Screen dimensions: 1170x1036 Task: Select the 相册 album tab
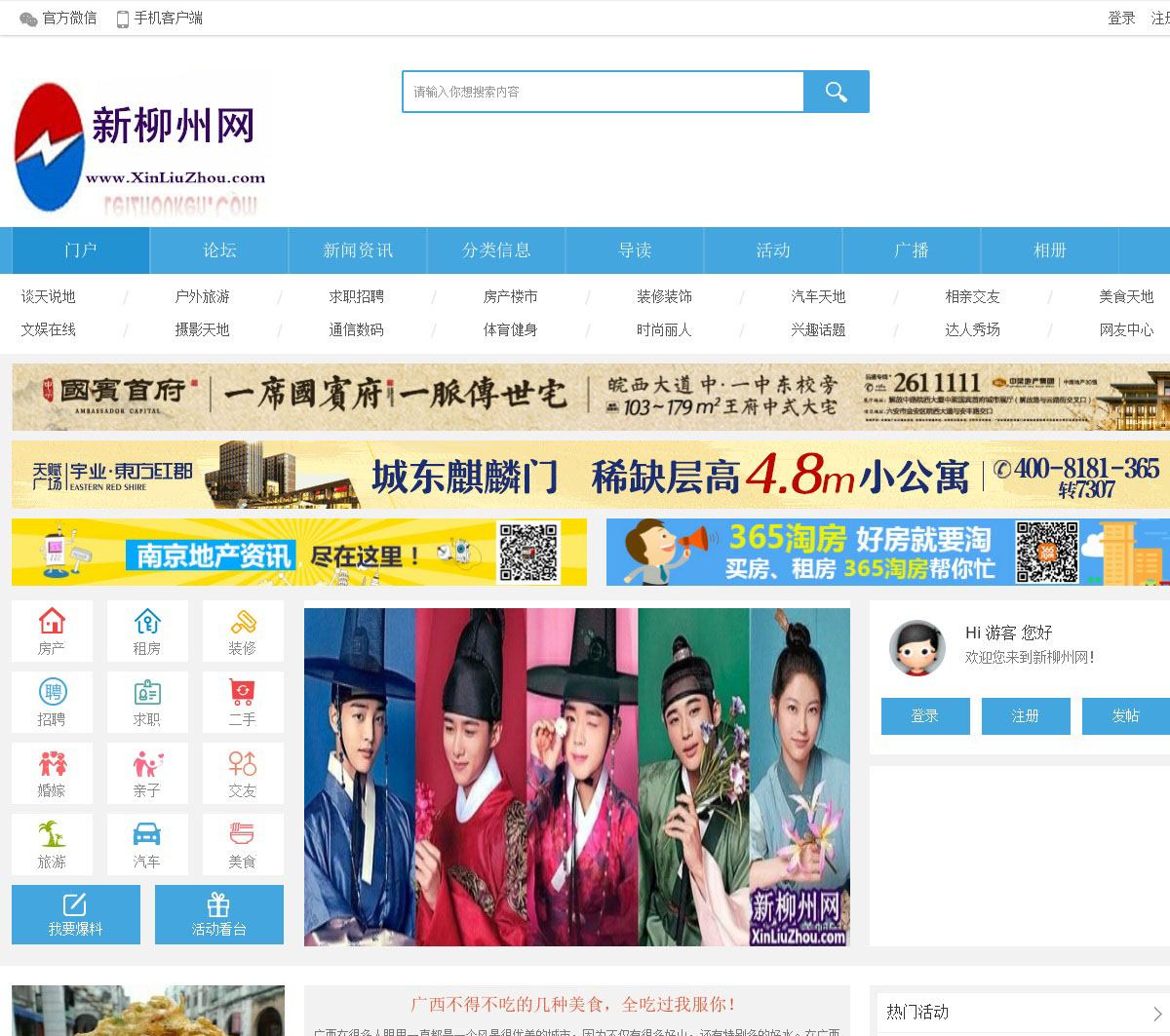[x=1050, y=250]
